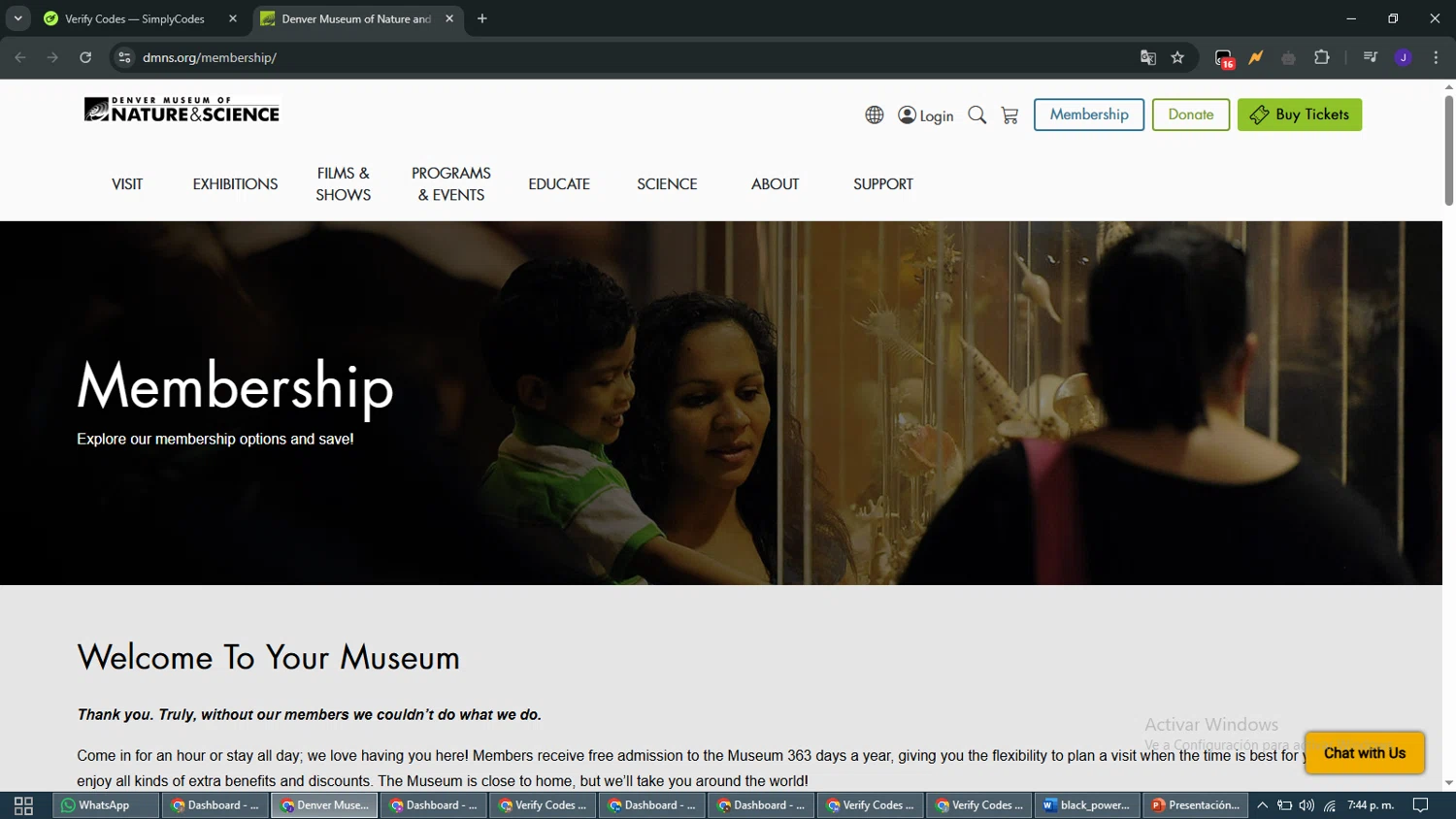Click the Welcome To Your Museum heading
The width and height of the screenshot is (1456, 819).
269,658
